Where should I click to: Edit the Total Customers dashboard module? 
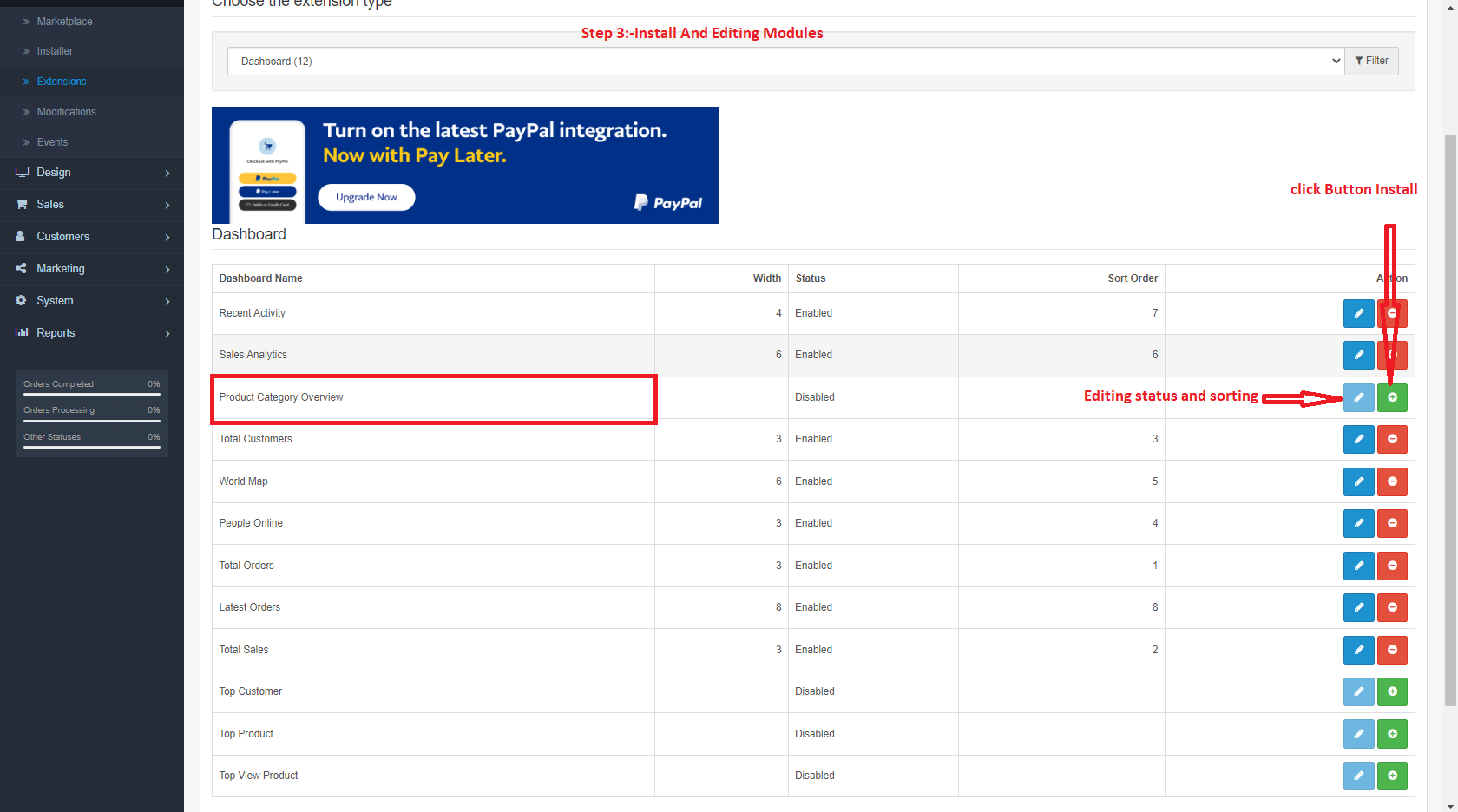[x=1358, y=439]
